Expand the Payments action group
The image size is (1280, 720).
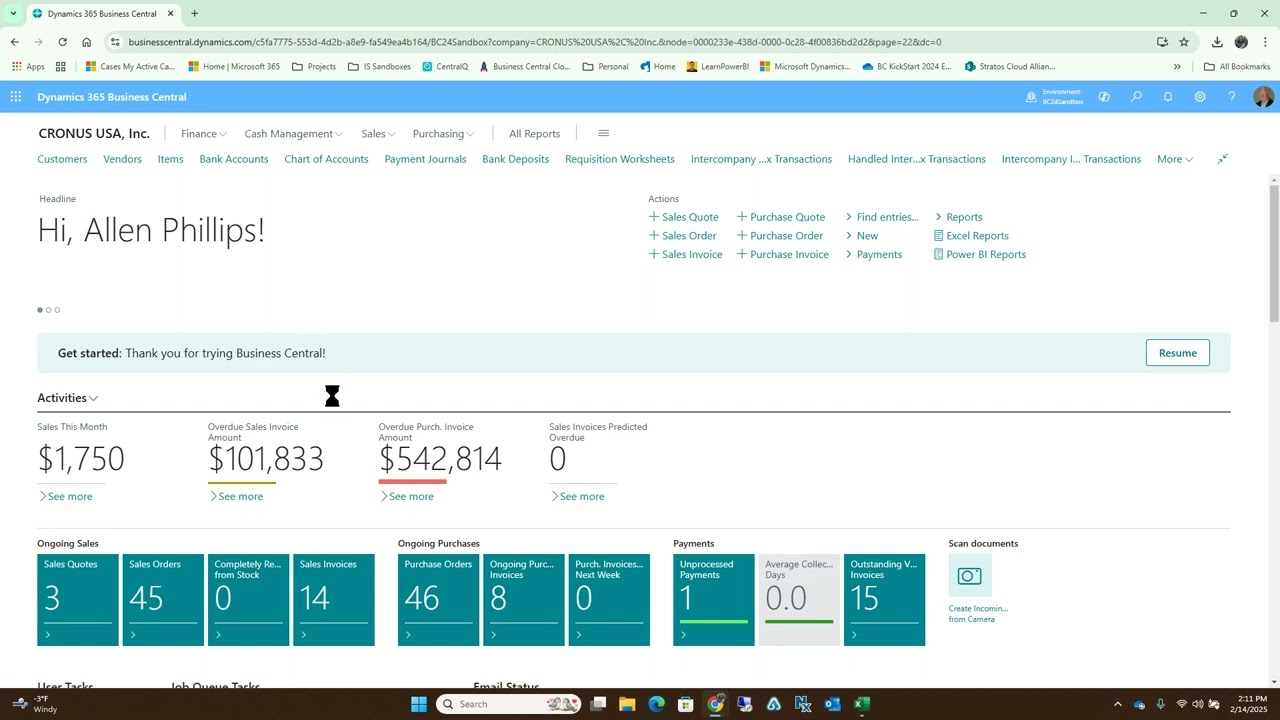point(874,254)
